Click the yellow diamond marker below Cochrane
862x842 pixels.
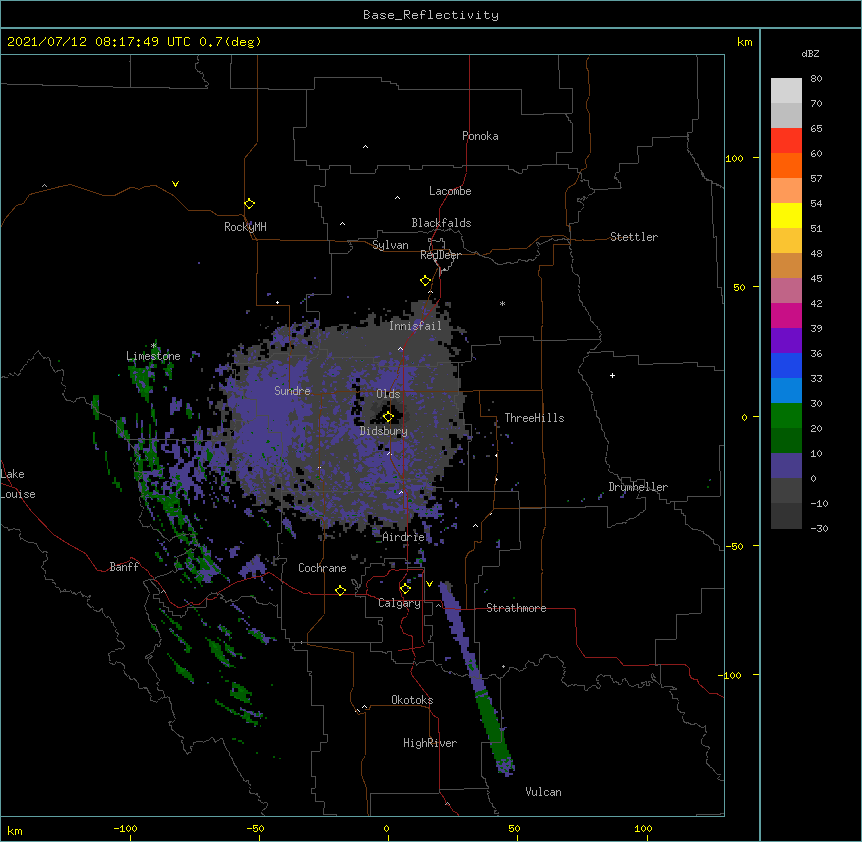point(340,590)
